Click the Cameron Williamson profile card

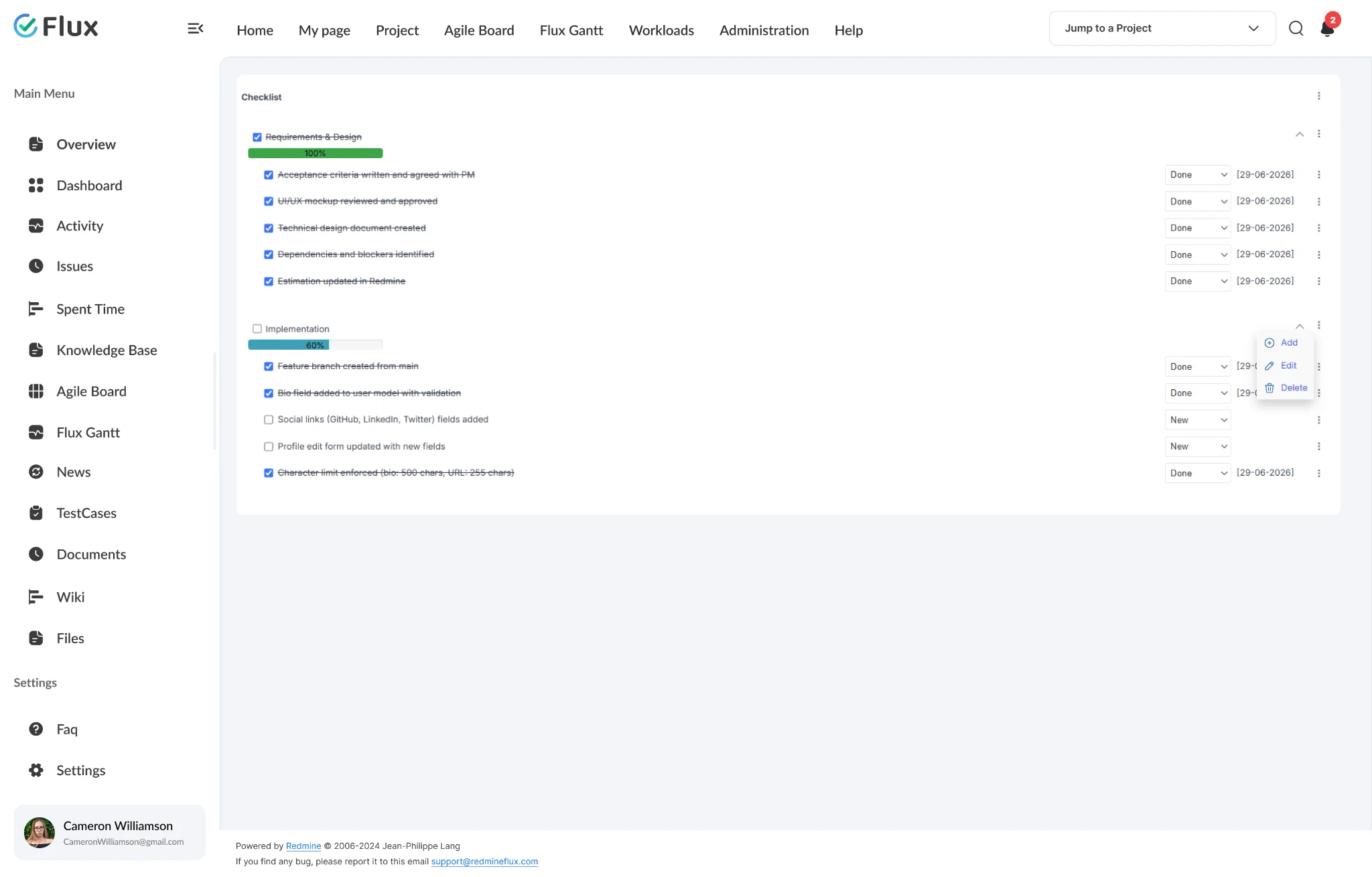(x=109, y=832)
